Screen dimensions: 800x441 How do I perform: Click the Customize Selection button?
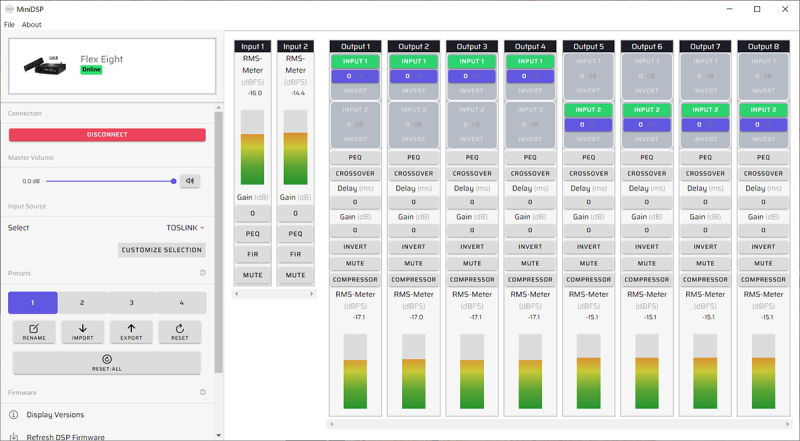[161, 250]
